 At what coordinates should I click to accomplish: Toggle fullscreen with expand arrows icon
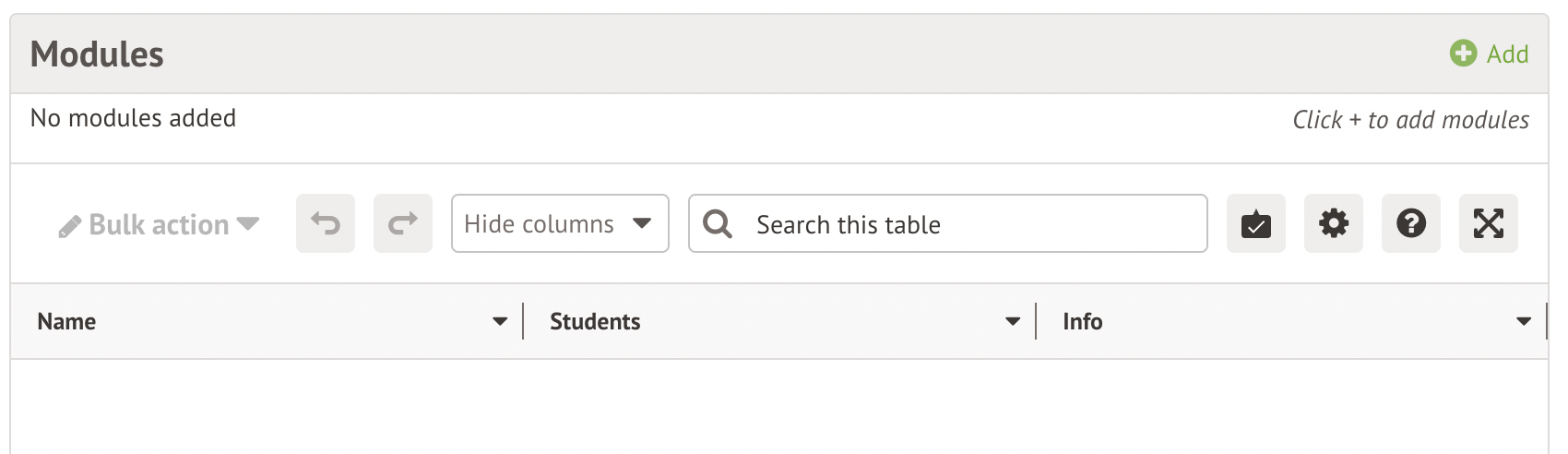pyautogui.click(x=1488, y=223)
